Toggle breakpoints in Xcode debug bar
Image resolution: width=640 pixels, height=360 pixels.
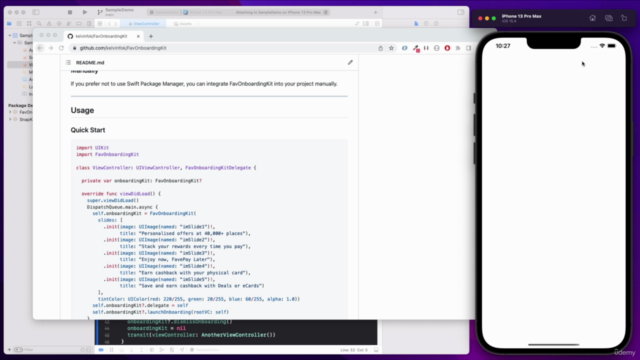pos(101,350)
